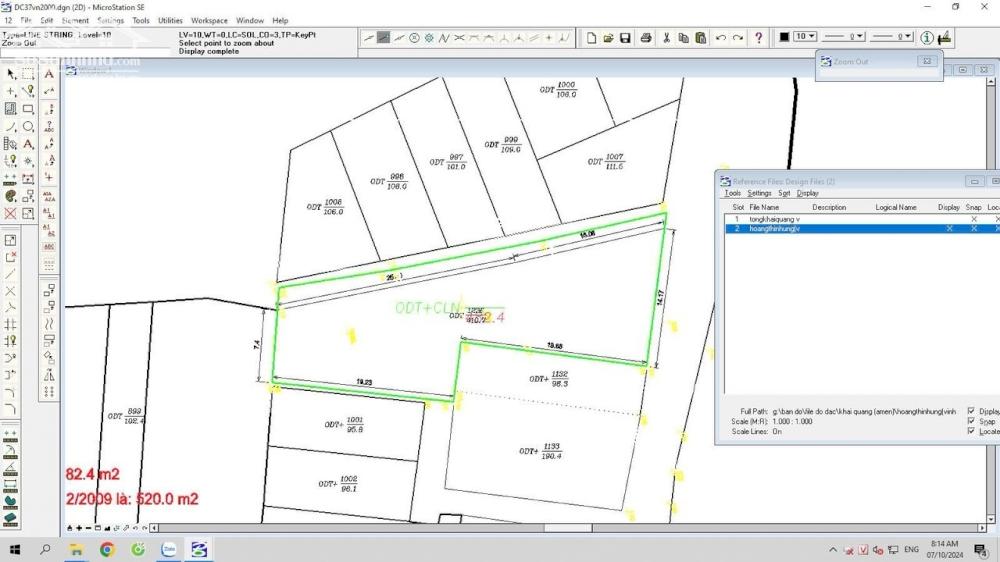
Task: Toggle the Display checkbox in Reference Files
Action: tap(971, 411)
